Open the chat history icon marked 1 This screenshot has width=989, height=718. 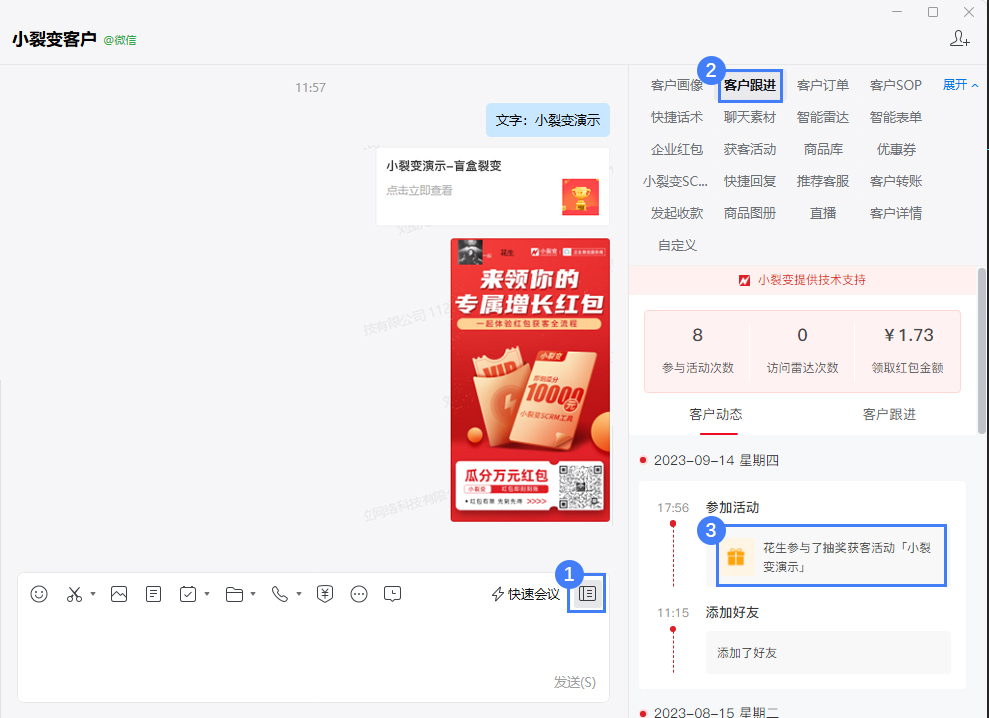[x=587, y=592]
